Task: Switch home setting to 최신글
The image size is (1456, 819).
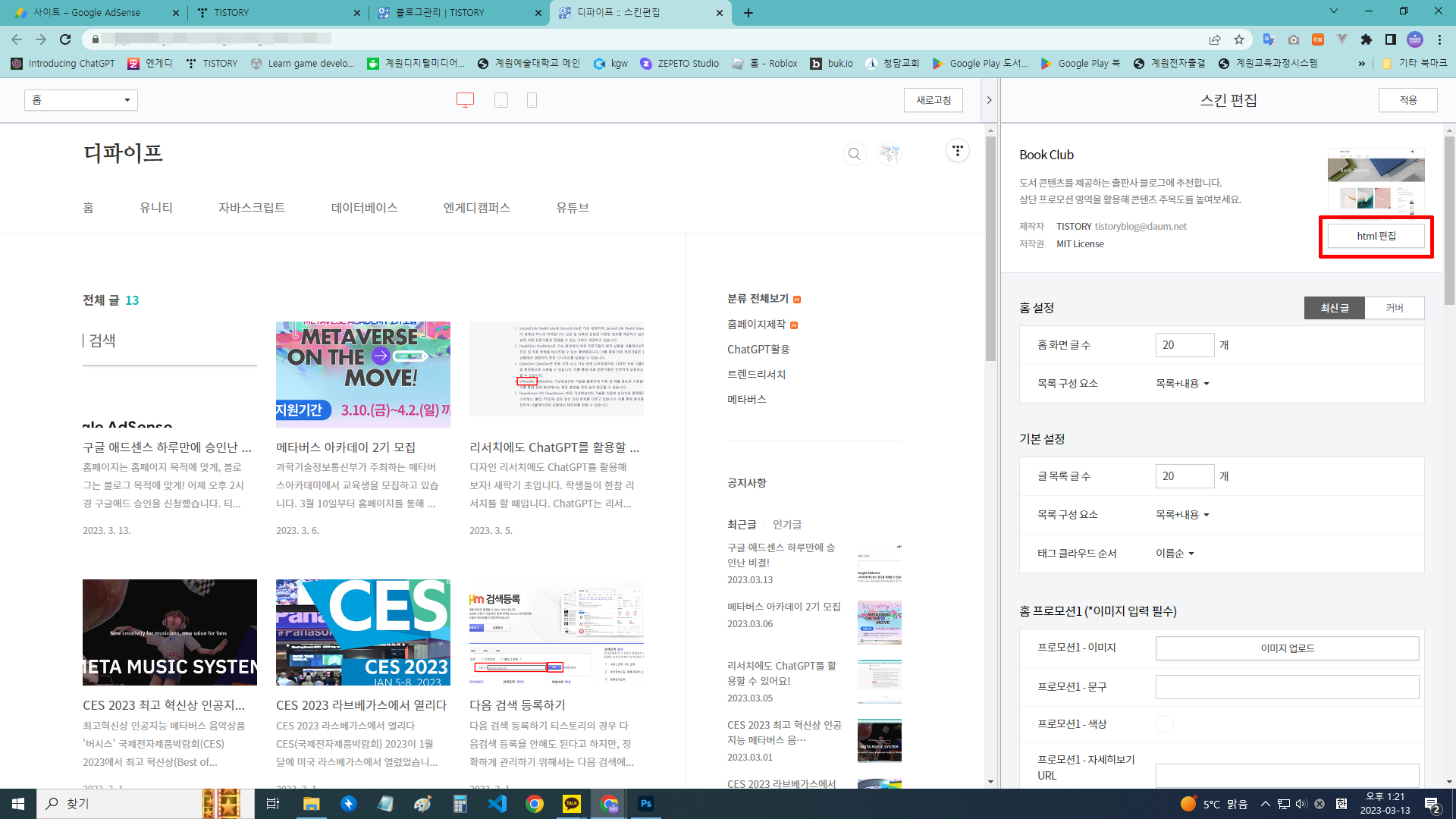Action: point(1335,308)
